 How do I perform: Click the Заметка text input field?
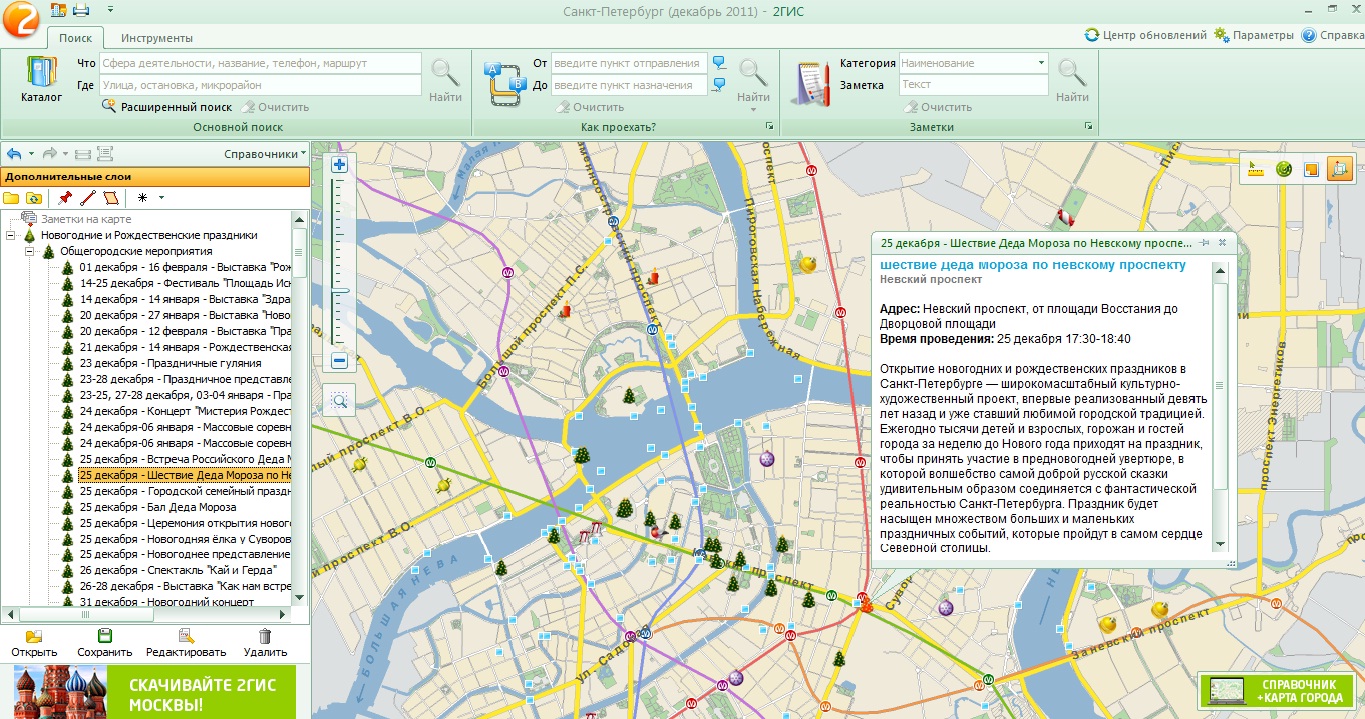click(974, 85)
